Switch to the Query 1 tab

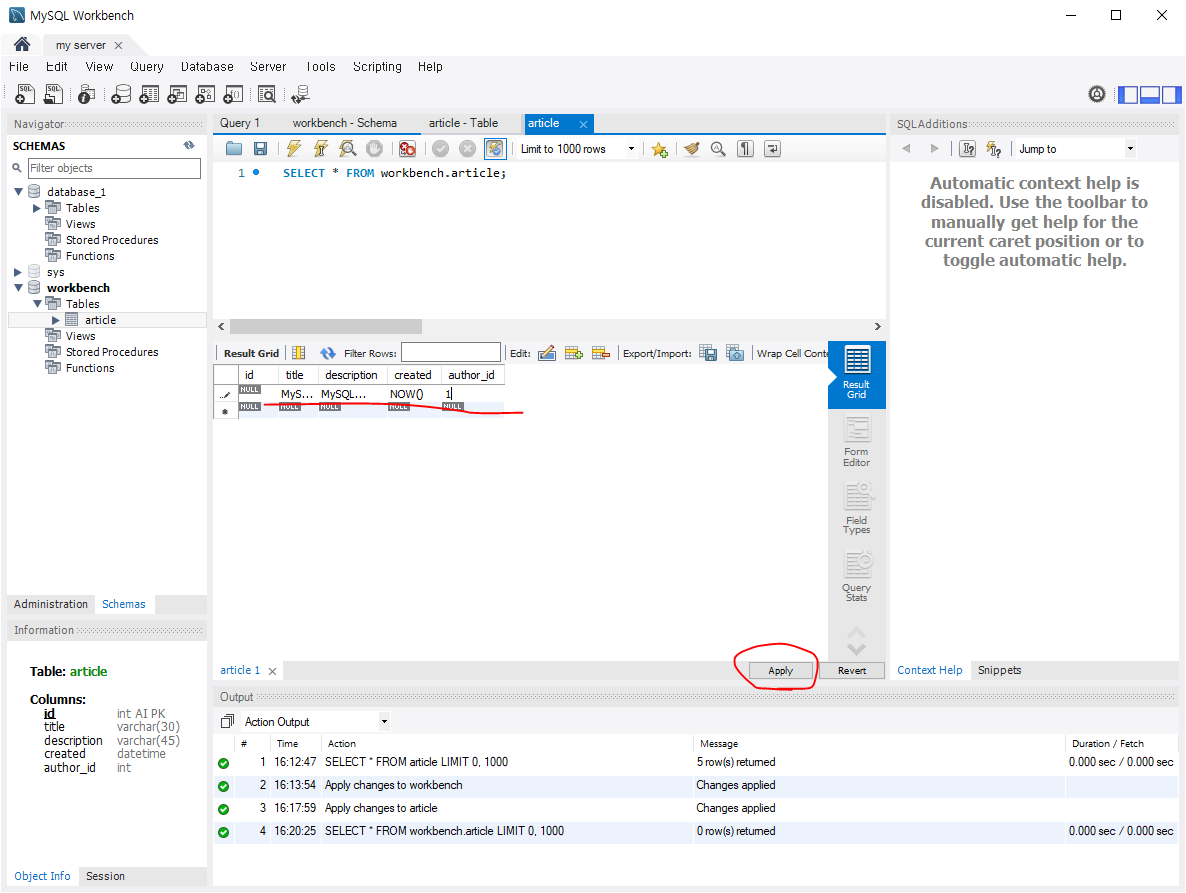click(x=240, y=123)
